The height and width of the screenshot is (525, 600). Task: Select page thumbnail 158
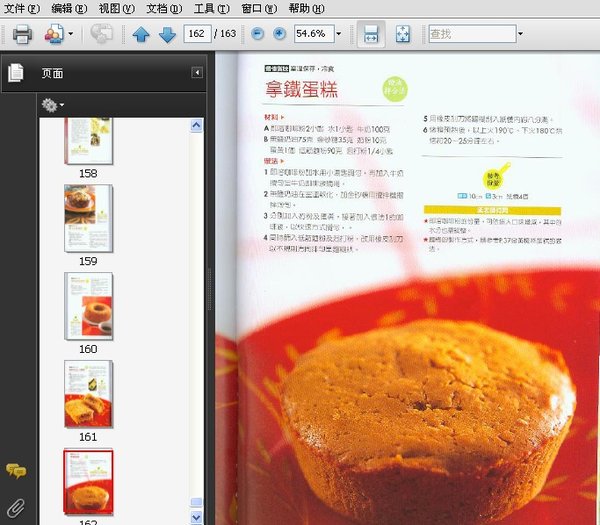(88, 141)
